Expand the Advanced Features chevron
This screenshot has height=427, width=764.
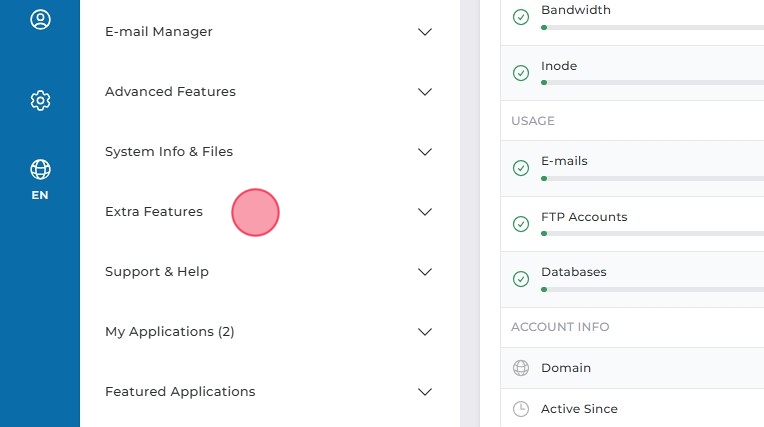425,92
